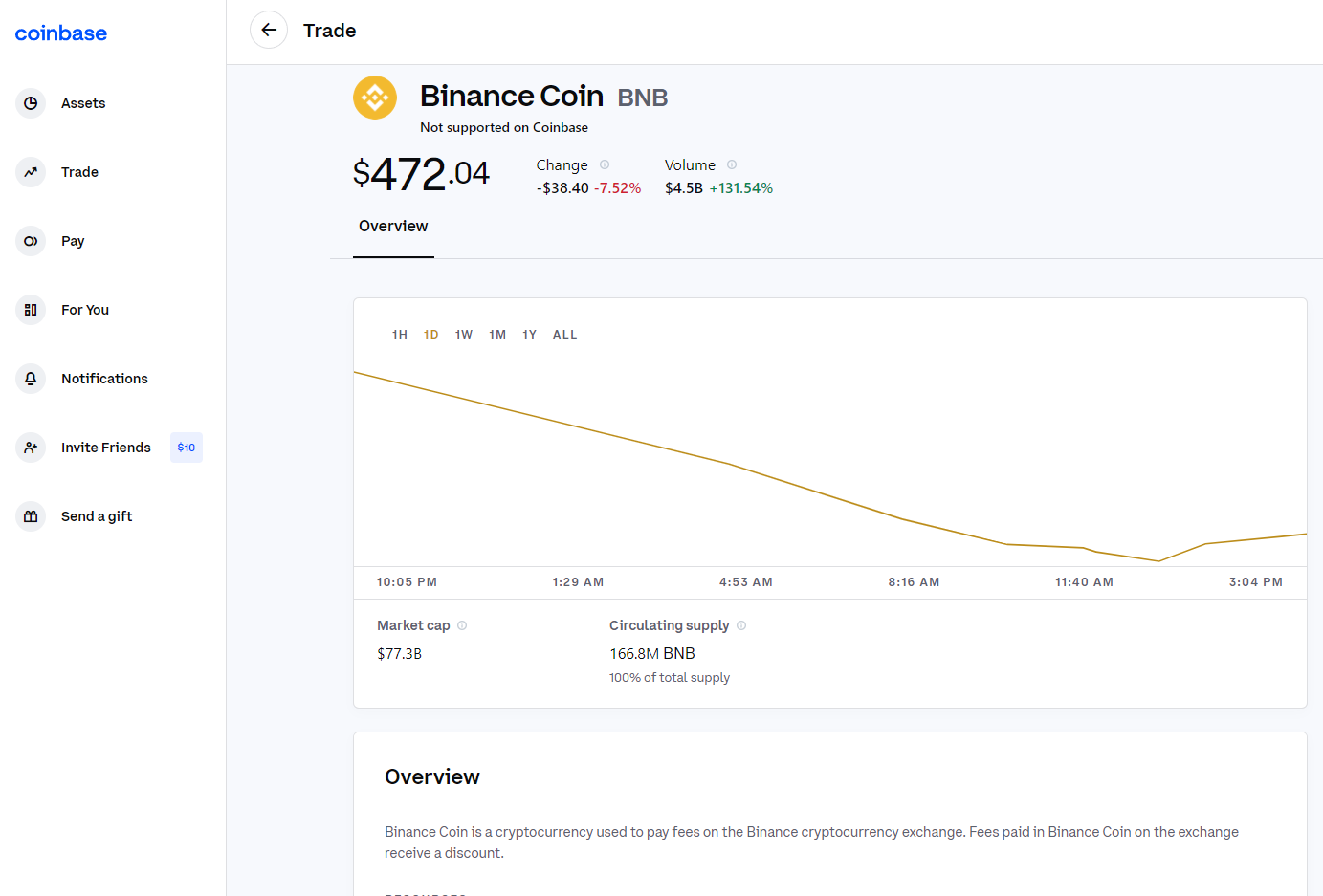Click the $77.3B market cap value
This screenshot has height=896, width=1323.
point(399,654)
